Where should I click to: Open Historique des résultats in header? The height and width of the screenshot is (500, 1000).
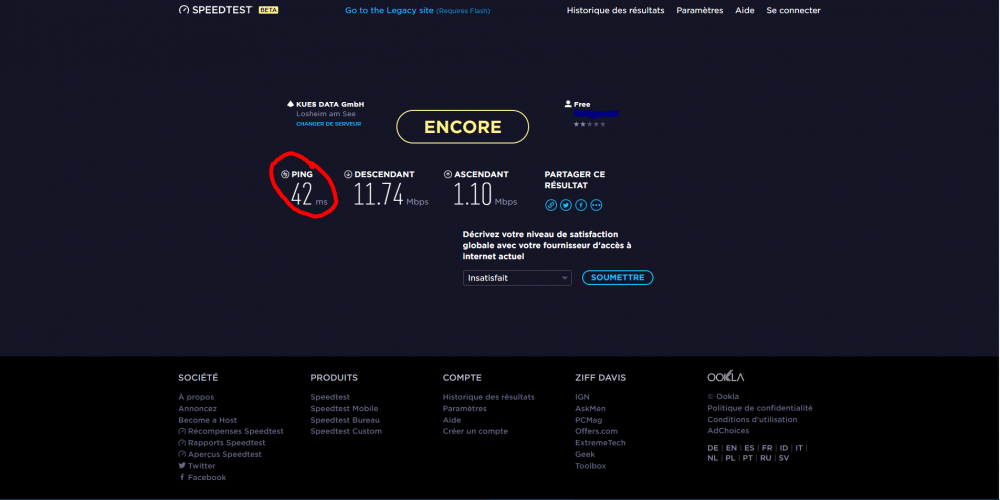pos(615,10)
